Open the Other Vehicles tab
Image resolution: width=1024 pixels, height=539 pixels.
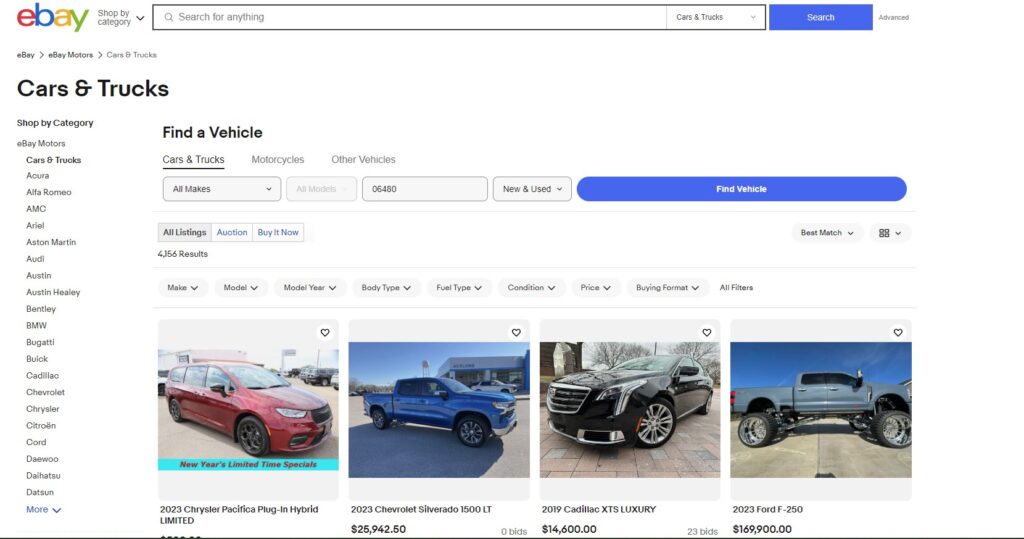[x=363, y=160]
